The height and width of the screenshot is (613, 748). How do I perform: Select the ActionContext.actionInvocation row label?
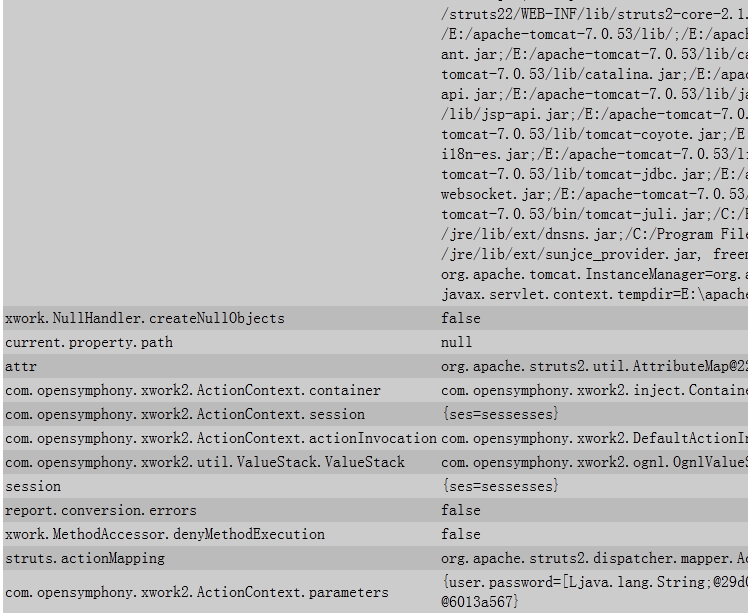tap(221, 438)
